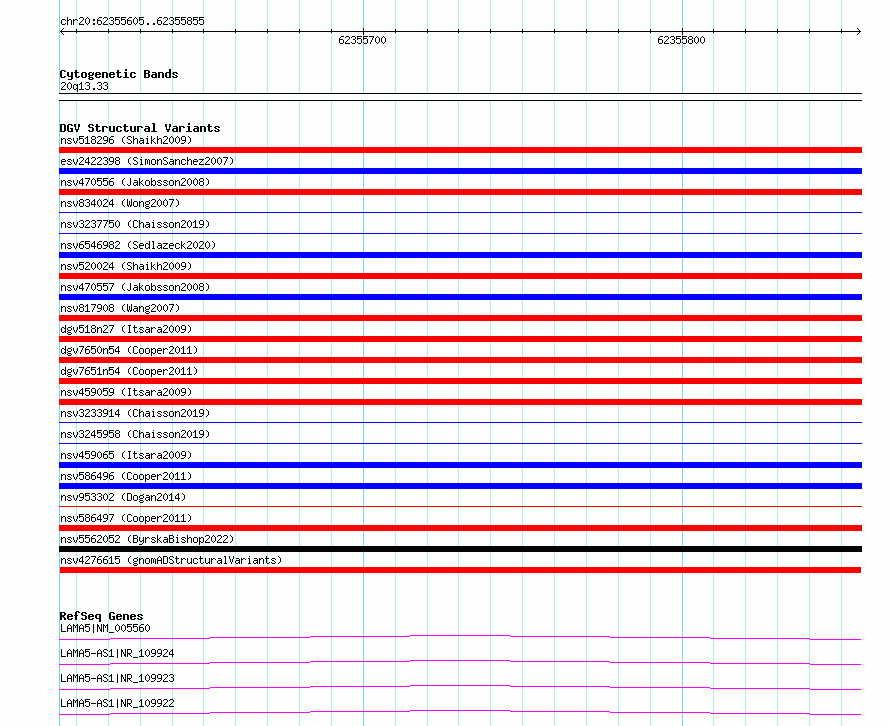890x726 pixels.
Task: Open variant nsv470556 (Jakobsson2008) label
Action: tap(135, 182)
